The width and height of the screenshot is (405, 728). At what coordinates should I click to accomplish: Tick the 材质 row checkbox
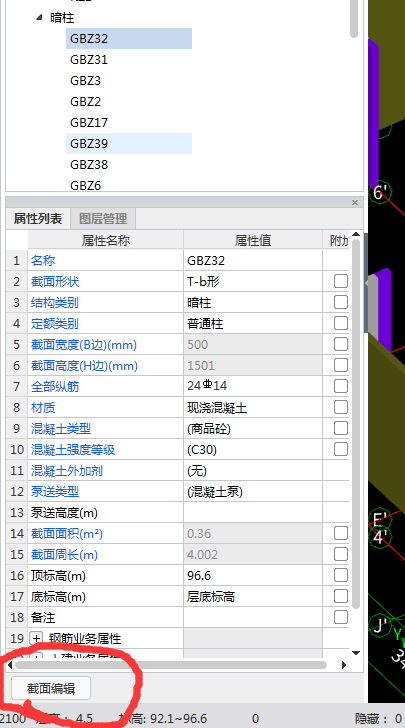tap(341, 407)
